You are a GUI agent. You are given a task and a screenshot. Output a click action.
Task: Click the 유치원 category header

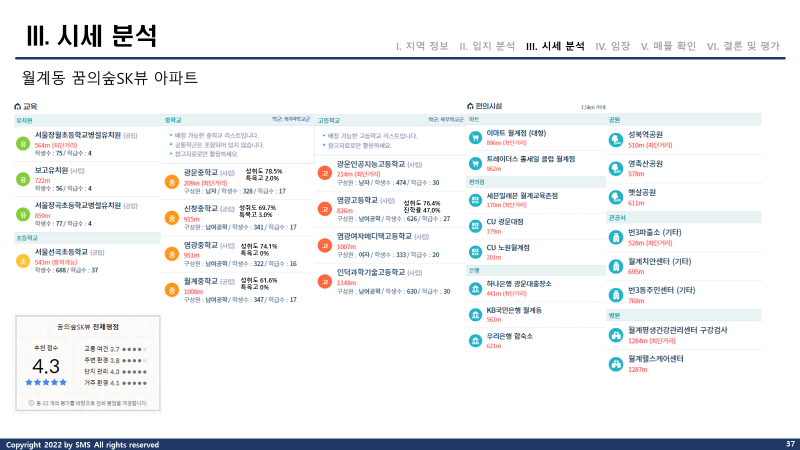[x=87, y=121]
